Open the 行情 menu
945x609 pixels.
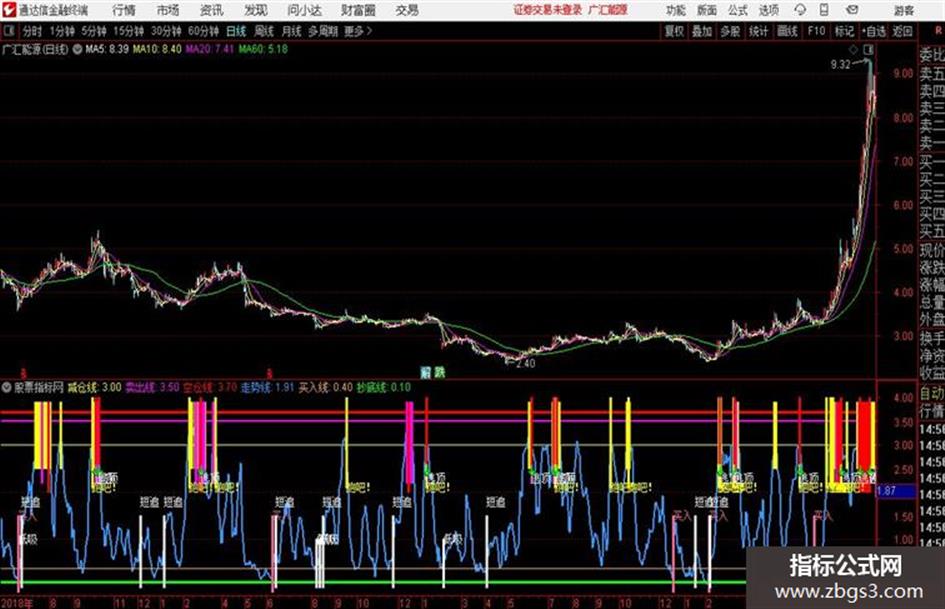(124, 10)
